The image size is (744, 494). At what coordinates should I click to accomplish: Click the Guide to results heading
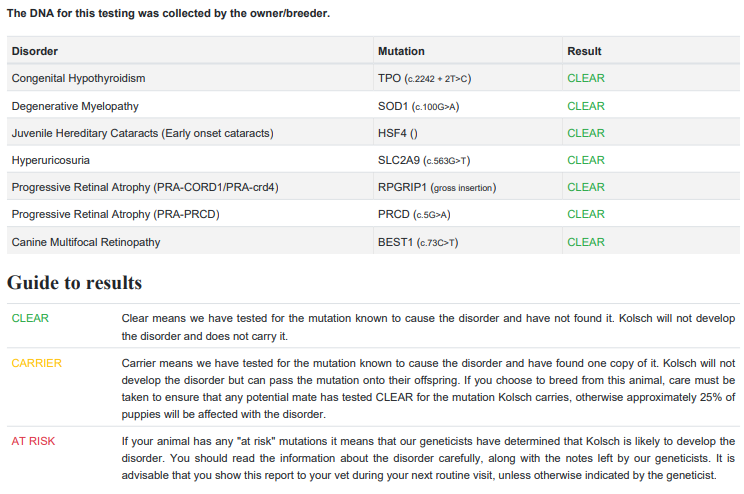74,283
